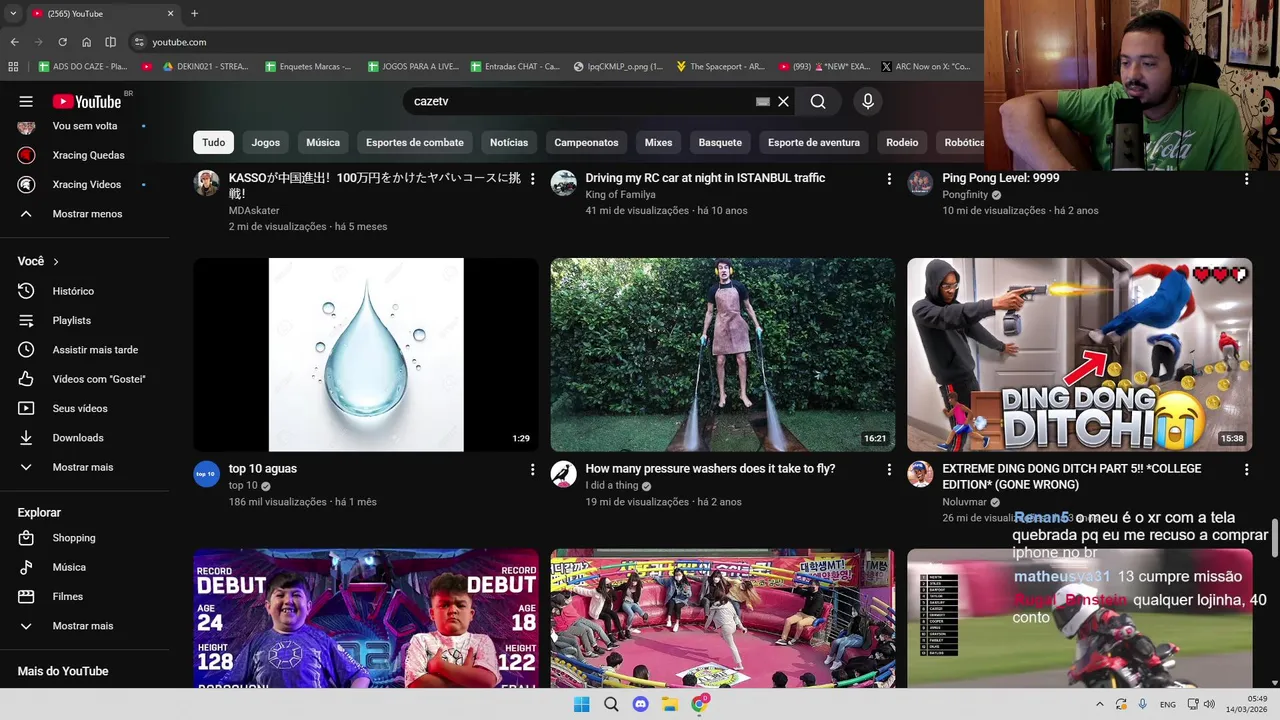1280x720 pixels.
Task: Open more options for Ding Dong Ditch video
Action: pyautogui.click(x=1246, y=469)
